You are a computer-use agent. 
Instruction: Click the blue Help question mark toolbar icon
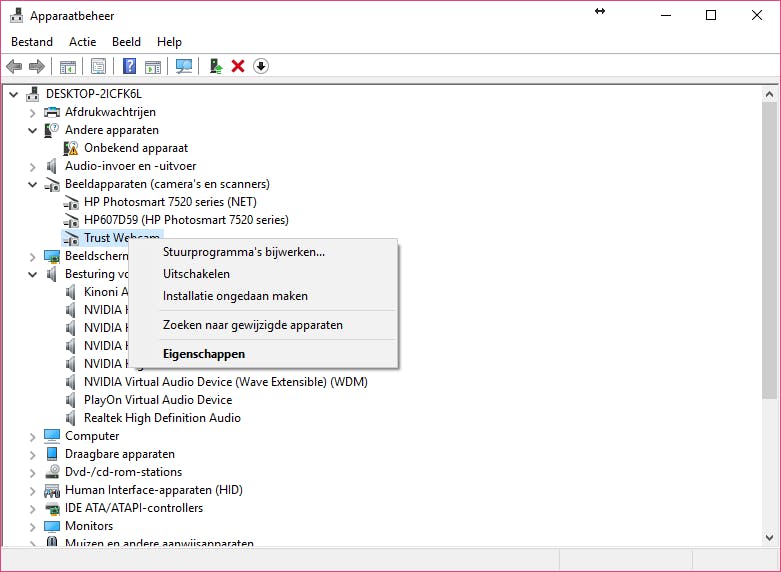[x=129, y=66]
